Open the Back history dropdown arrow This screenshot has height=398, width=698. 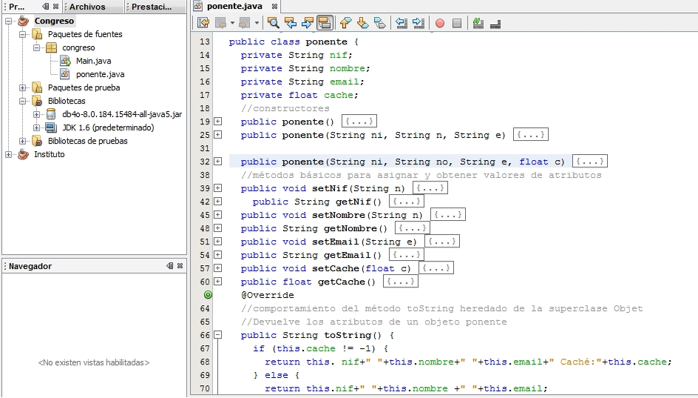[232, 23]
